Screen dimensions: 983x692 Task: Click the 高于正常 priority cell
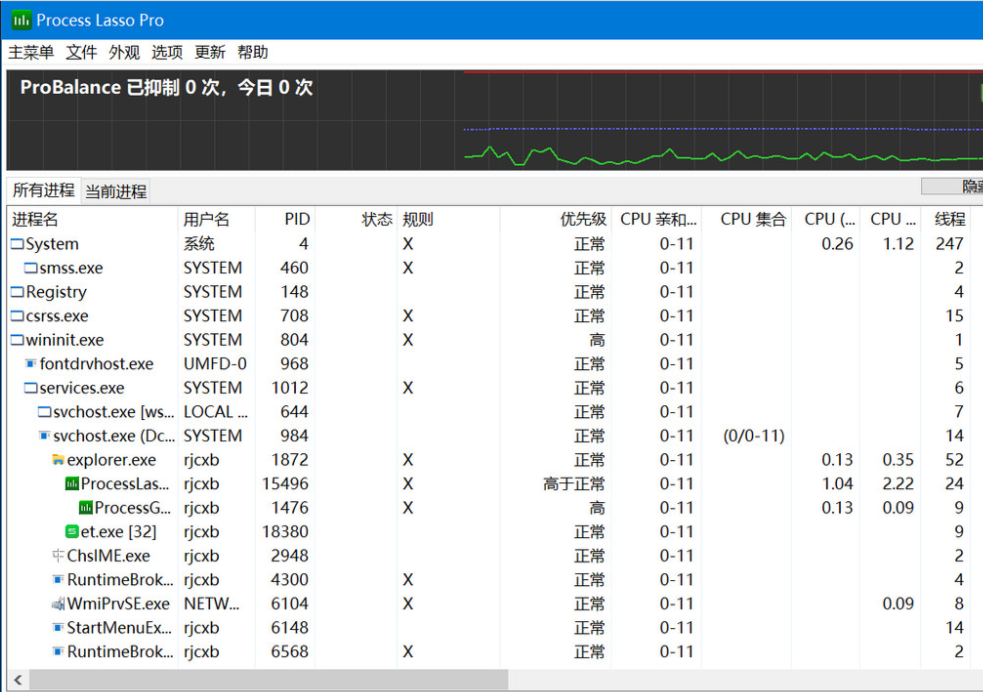(574, 484)
